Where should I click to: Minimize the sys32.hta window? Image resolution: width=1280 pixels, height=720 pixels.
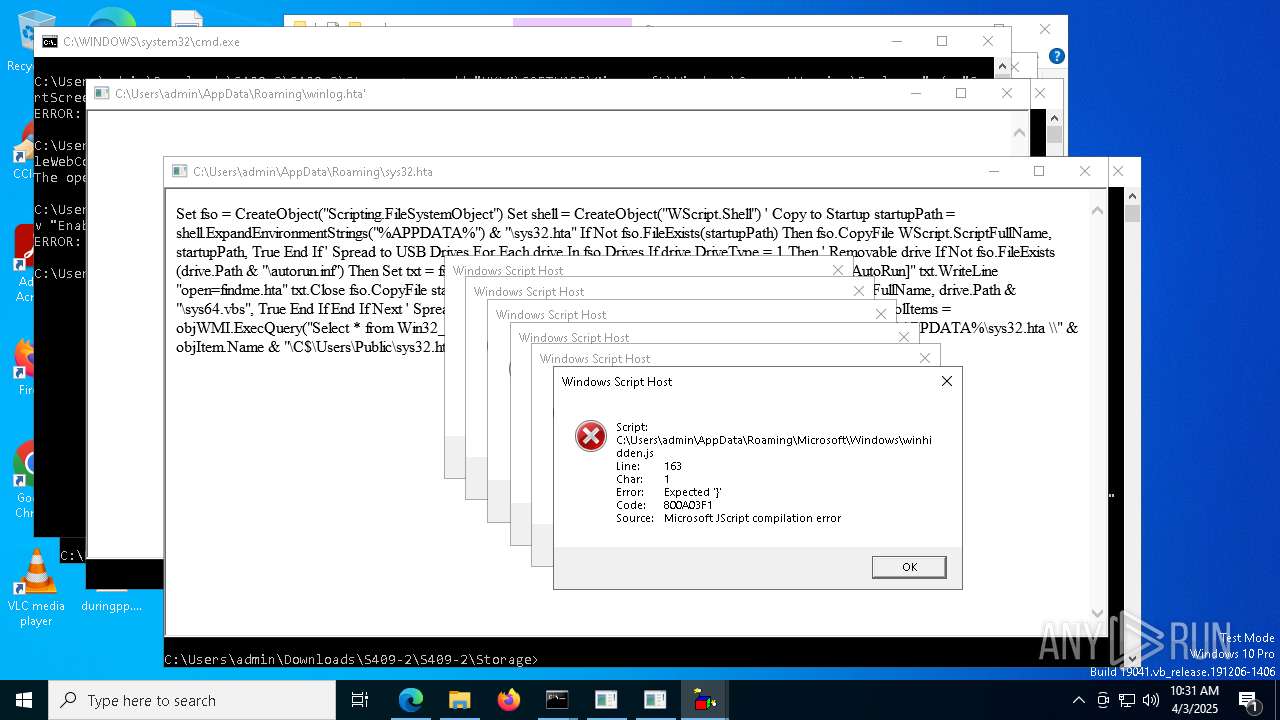click(993, 171)
